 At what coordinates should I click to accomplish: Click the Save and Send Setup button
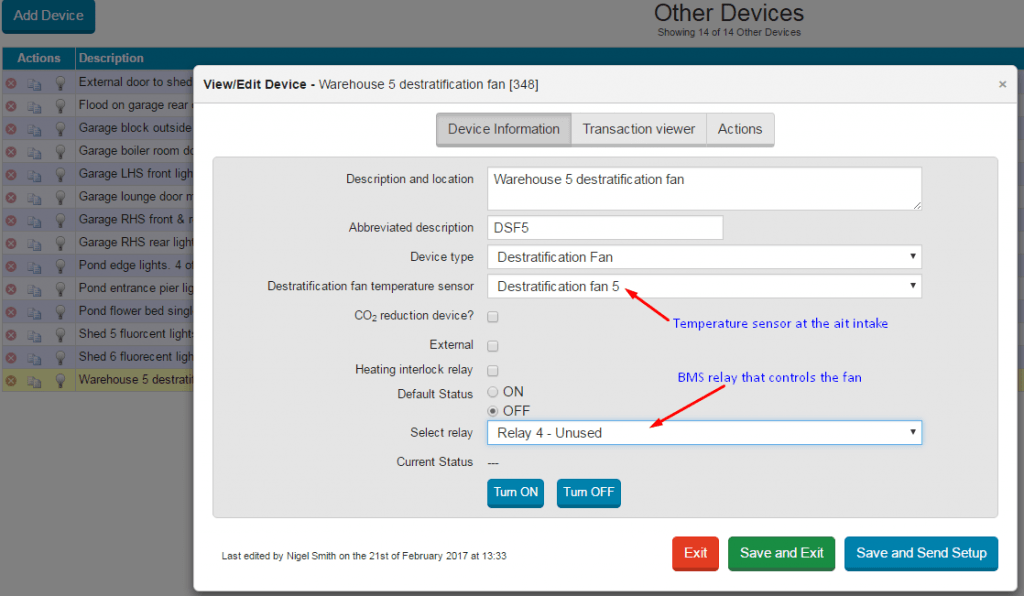(920, 553)
